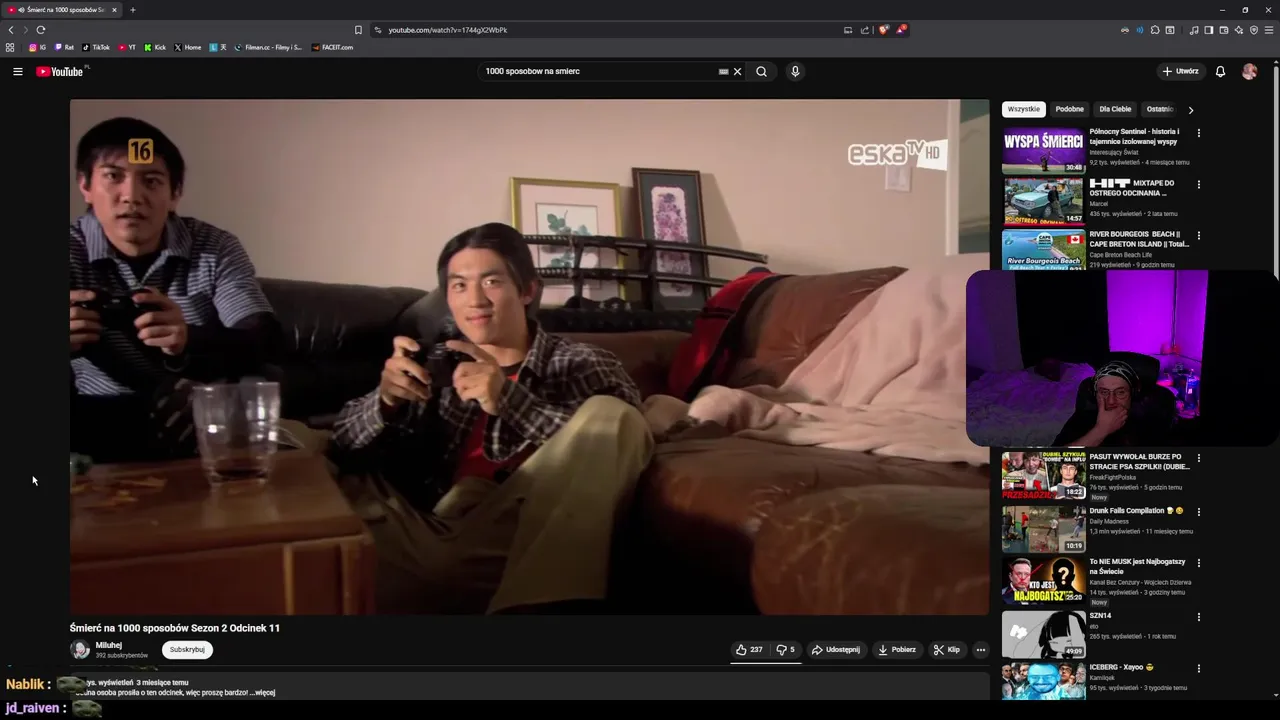
Task: Open options for Drunk Fails Compilation video
Action: [1198, 512]
